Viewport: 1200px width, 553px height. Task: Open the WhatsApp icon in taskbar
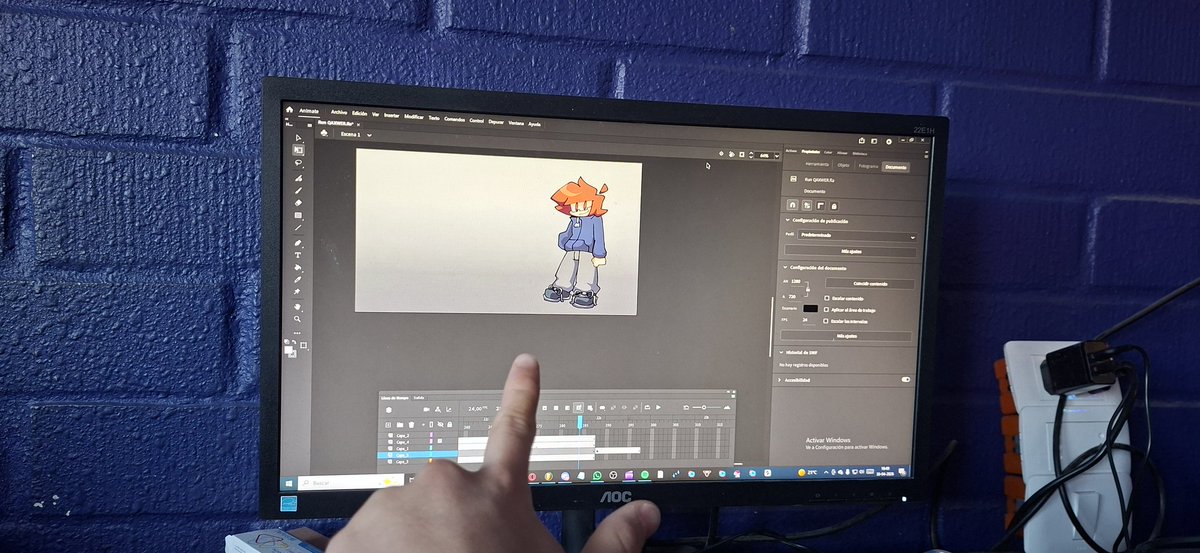(597, 475)
